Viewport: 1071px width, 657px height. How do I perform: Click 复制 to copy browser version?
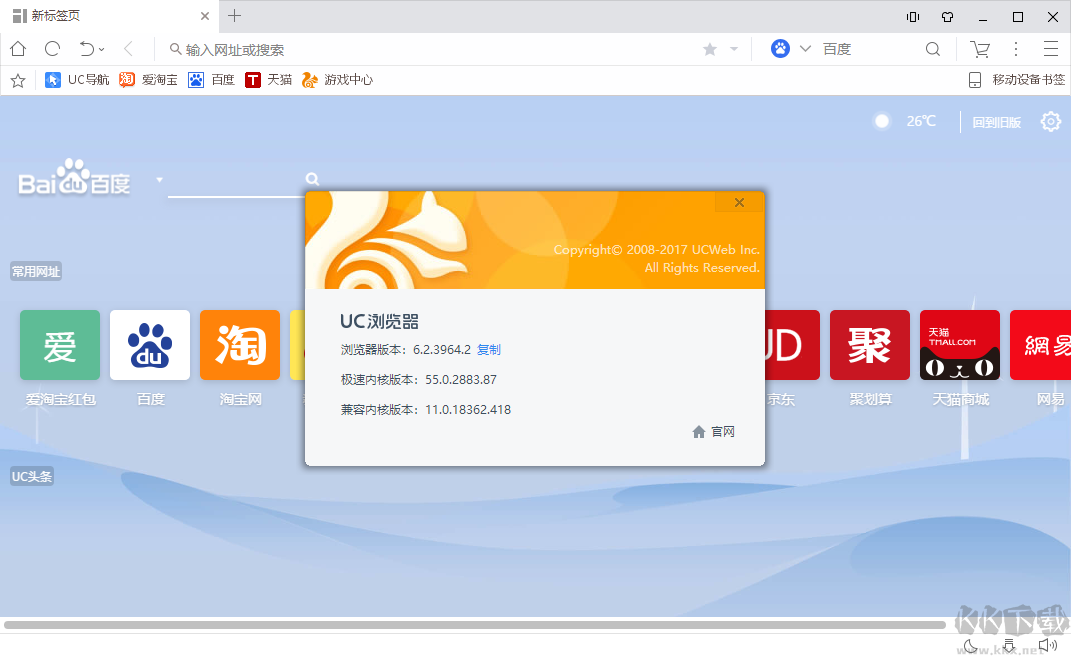coord(490,349)
